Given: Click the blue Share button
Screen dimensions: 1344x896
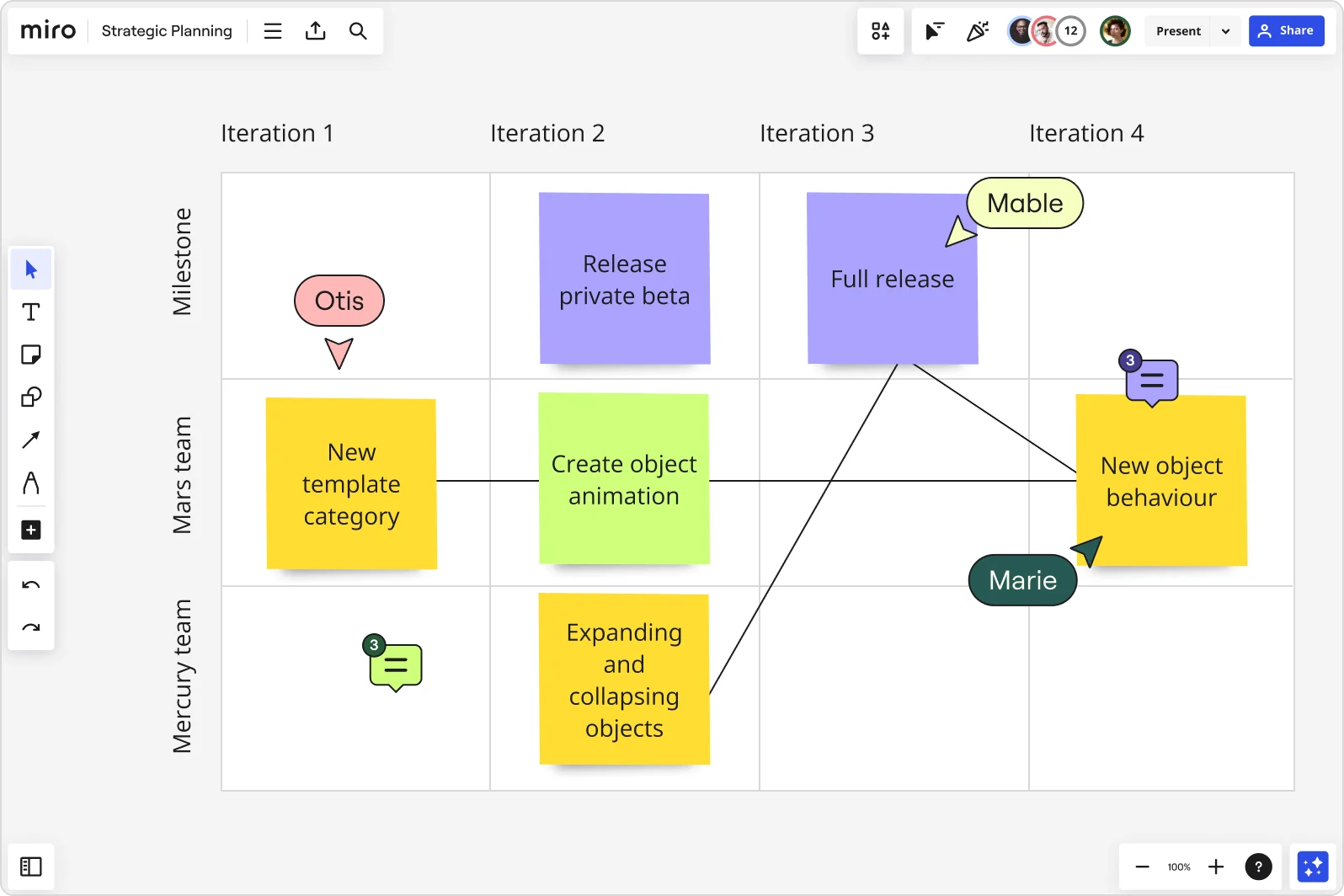Looking at the screenshot, I should (x=1286, y=31).
